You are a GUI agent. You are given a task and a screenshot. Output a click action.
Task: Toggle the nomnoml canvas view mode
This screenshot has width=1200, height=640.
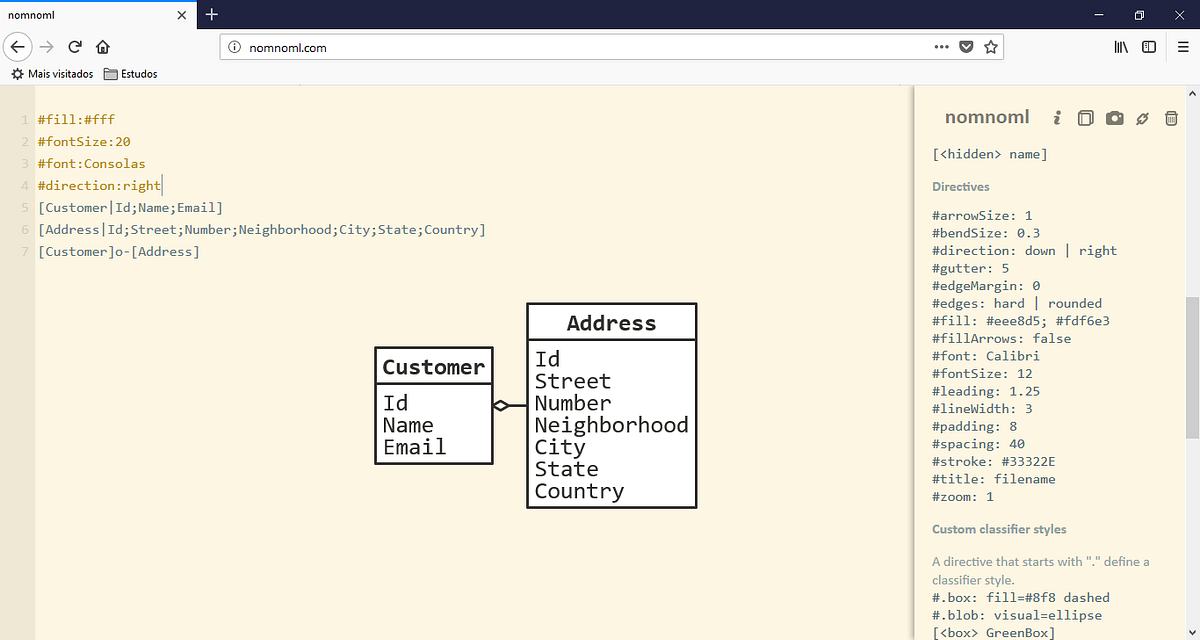coord(1085,118)
